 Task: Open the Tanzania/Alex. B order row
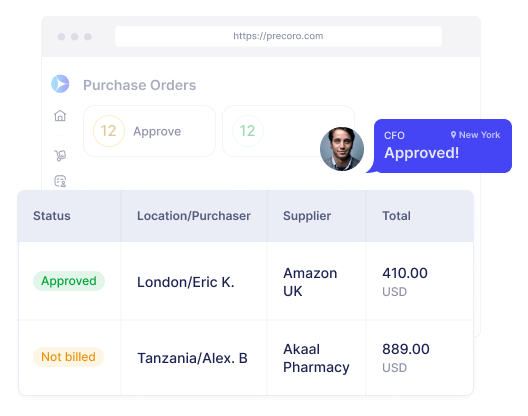tap(246, 358)
